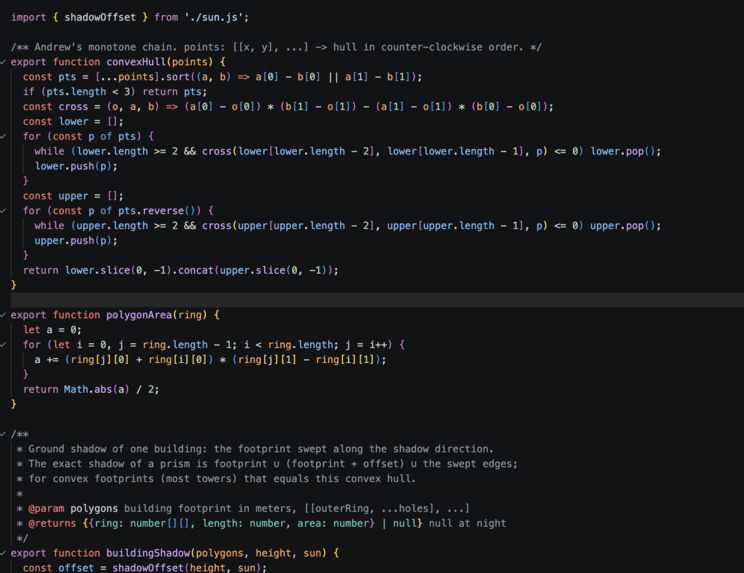
Task: Collapse the convexHull function fold chevron
Action: [x=3, y=62]
